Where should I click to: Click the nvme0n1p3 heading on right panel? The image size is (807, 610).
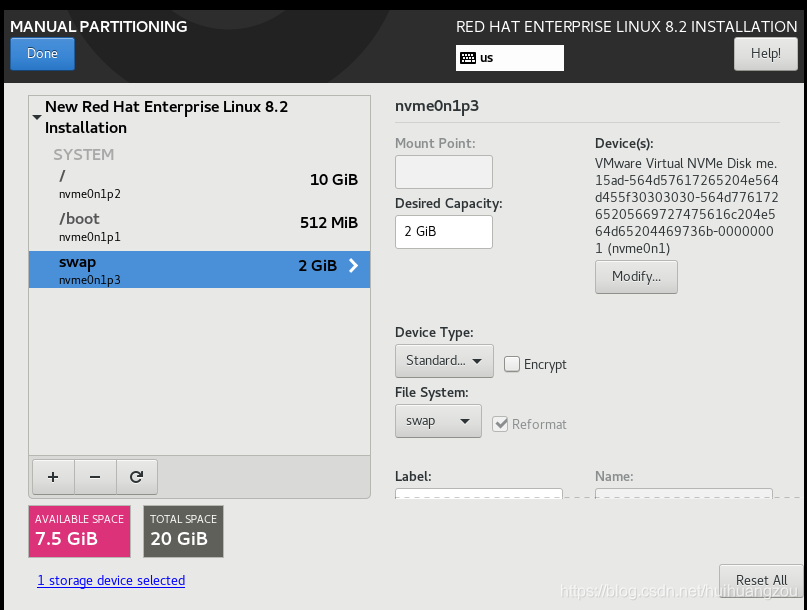tap(437, 106)
